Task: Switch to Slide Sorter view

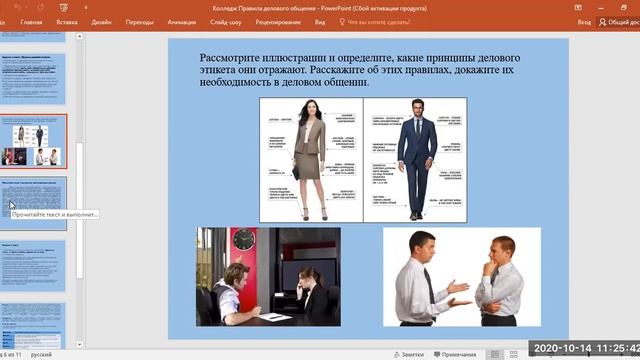Action: (x=513, y=355)
